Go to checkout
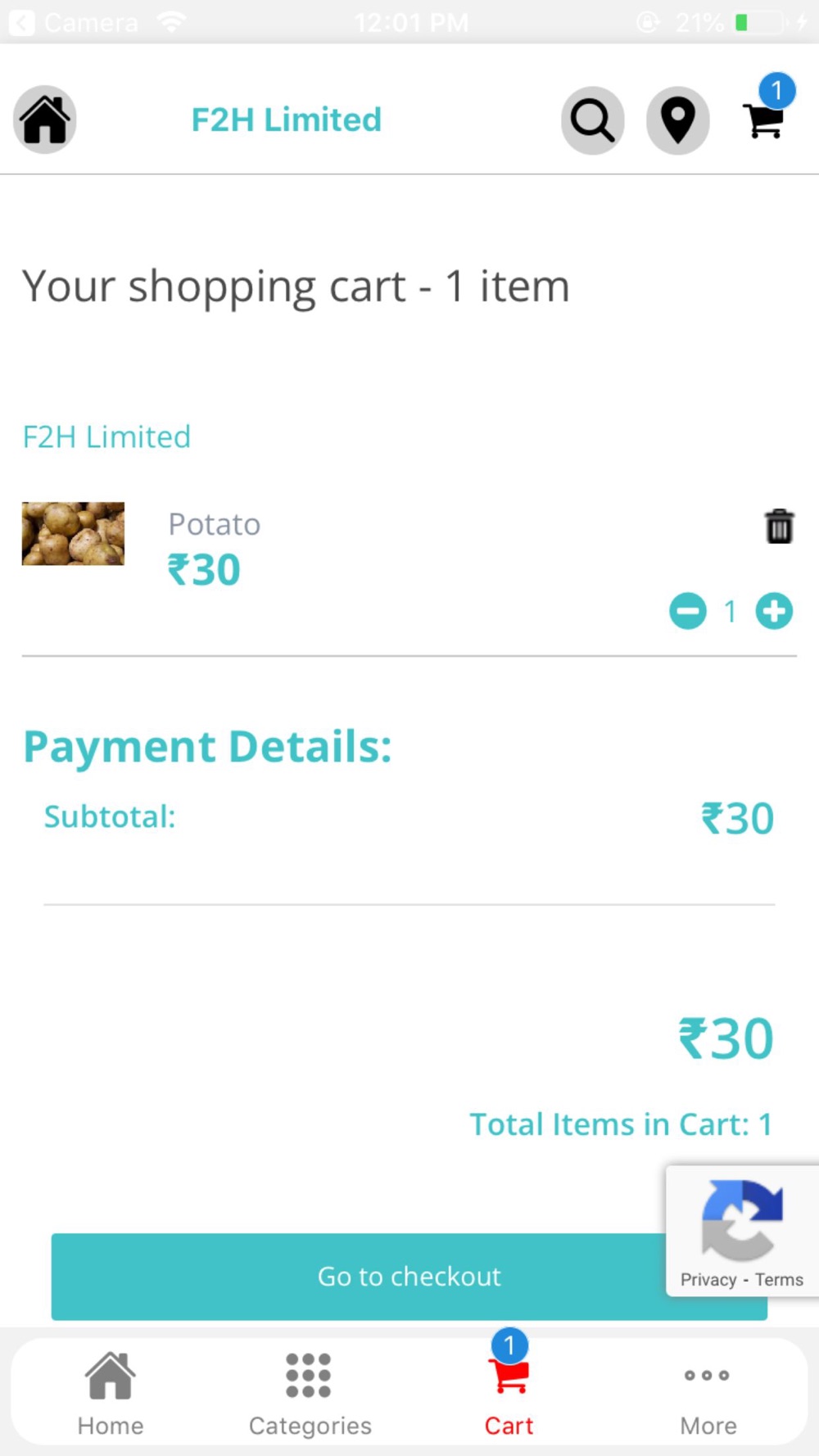This screenshot has height=1456, width=819. point(409,1276)
